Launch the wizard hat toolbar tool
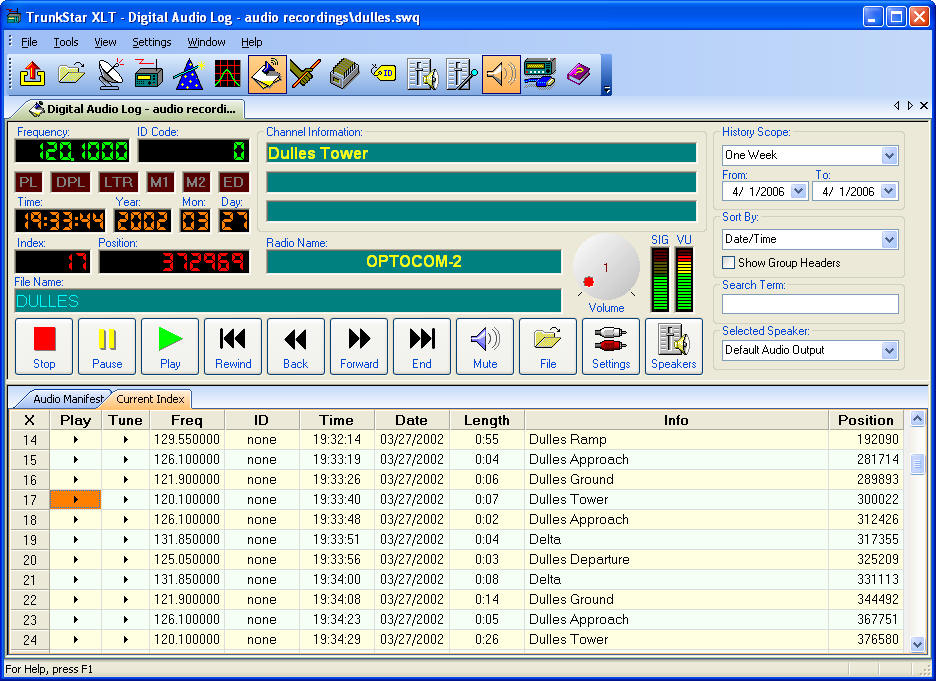 tap(189, 75)
